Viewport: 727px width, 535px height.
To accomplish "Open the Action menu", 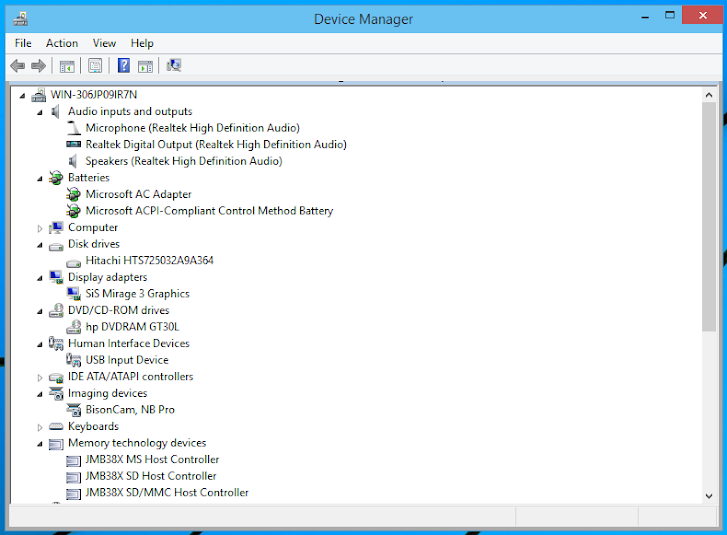I will coord(62,43).
